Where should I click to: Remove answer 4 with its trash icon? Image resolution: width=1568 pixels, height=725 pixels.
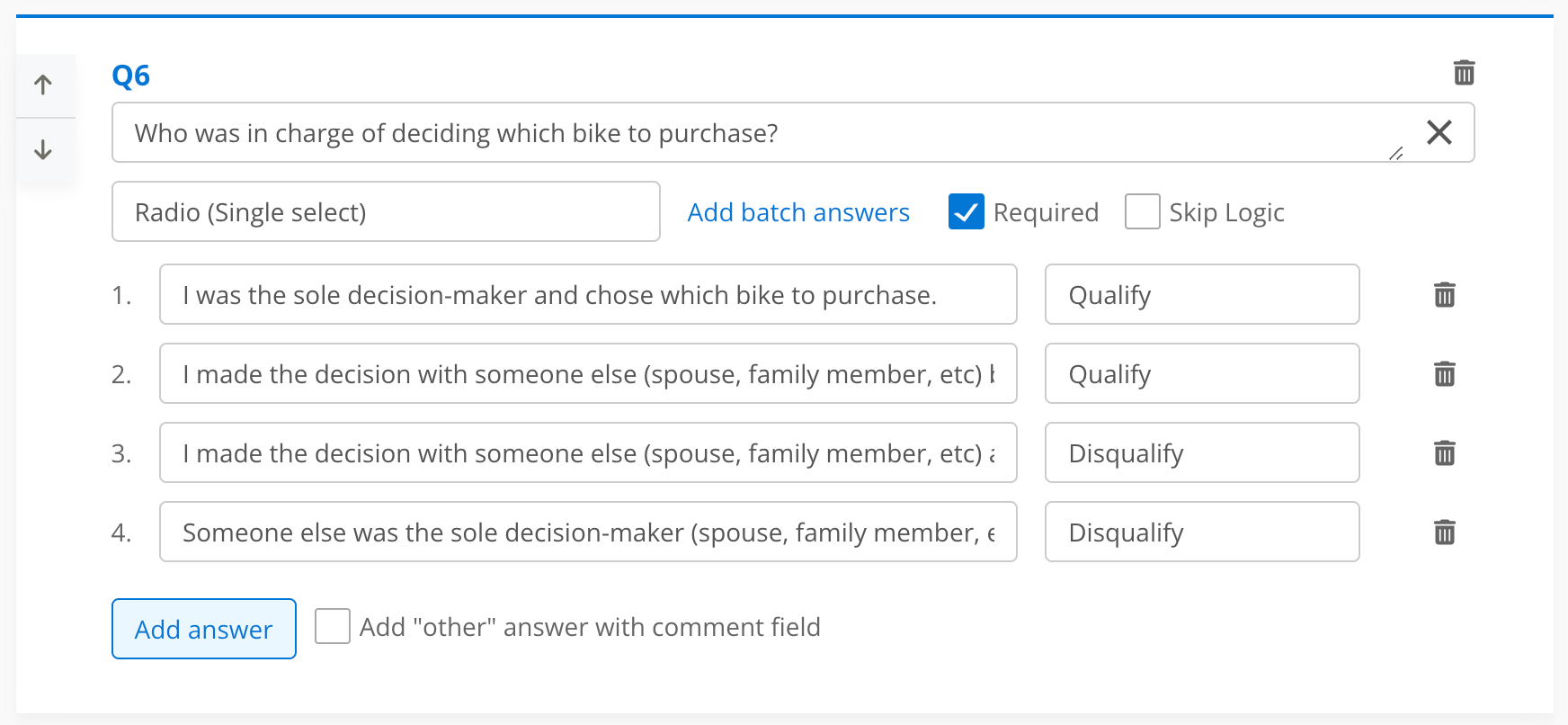click(1445, 532)
